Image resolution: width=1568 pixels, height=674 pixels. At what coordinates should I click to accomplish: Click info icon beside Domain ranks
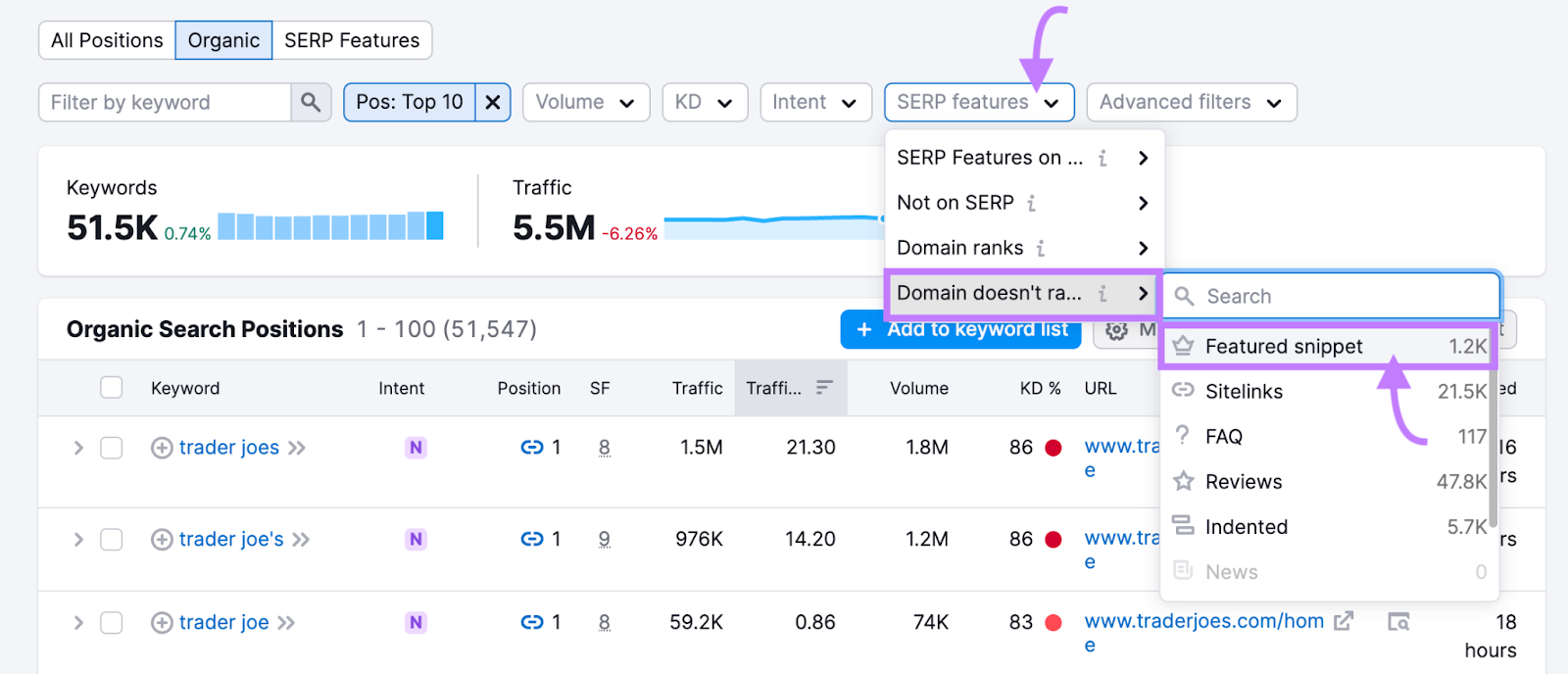[1041, 248]
